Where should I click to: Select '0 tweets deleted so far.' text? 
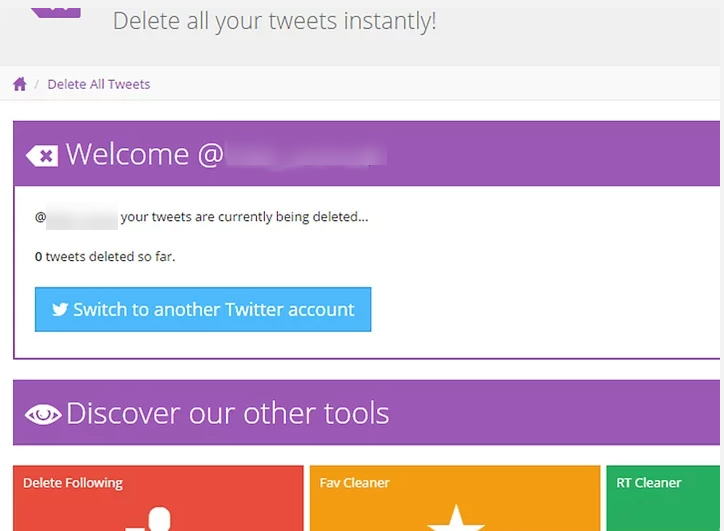[x=105, y=257]
